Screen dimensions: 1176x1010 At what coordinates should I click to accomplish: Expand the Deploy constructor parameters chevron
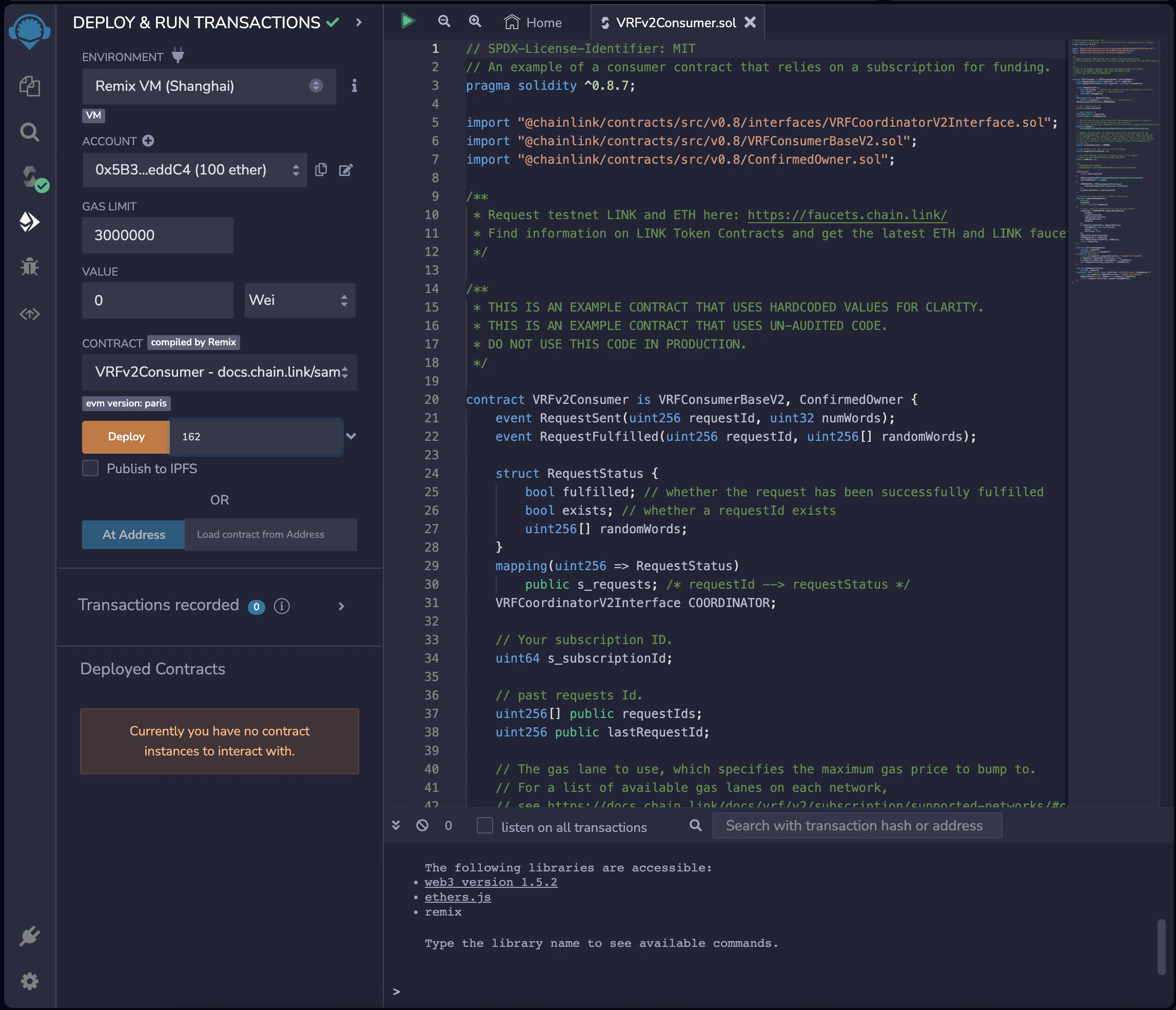351,436
